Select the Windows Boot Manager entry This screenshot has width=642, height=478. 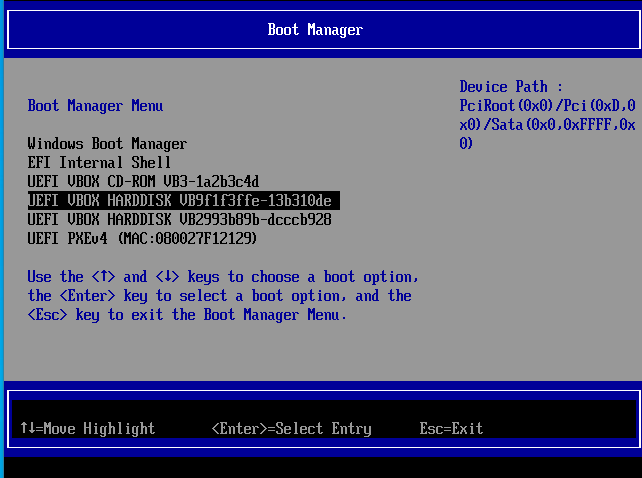[107, 144]
